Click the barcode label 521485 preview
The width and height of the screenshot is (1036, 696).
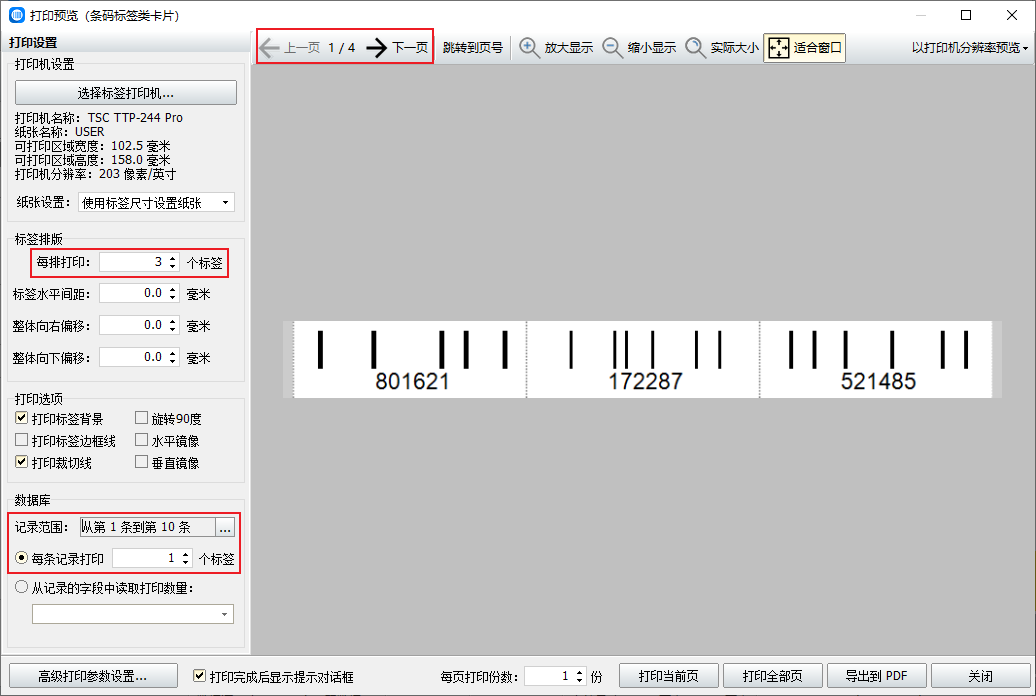pos(876,360)
